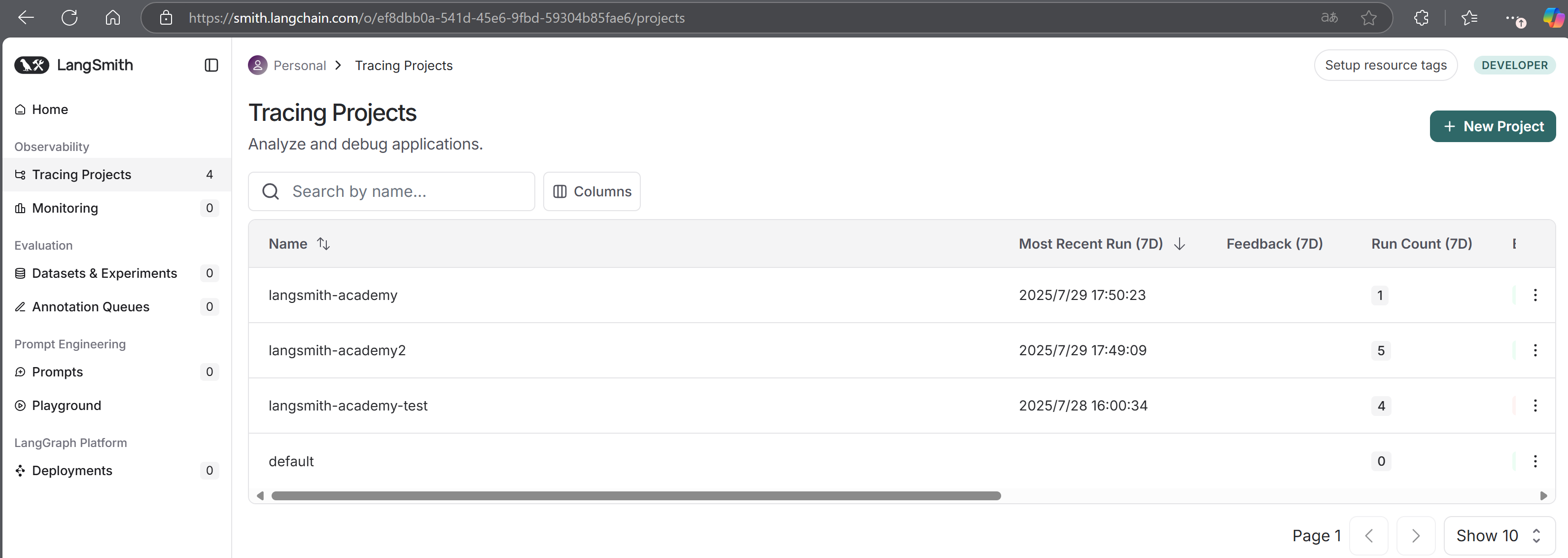
Task: Open the Columns selector
Action: [592, 191]
